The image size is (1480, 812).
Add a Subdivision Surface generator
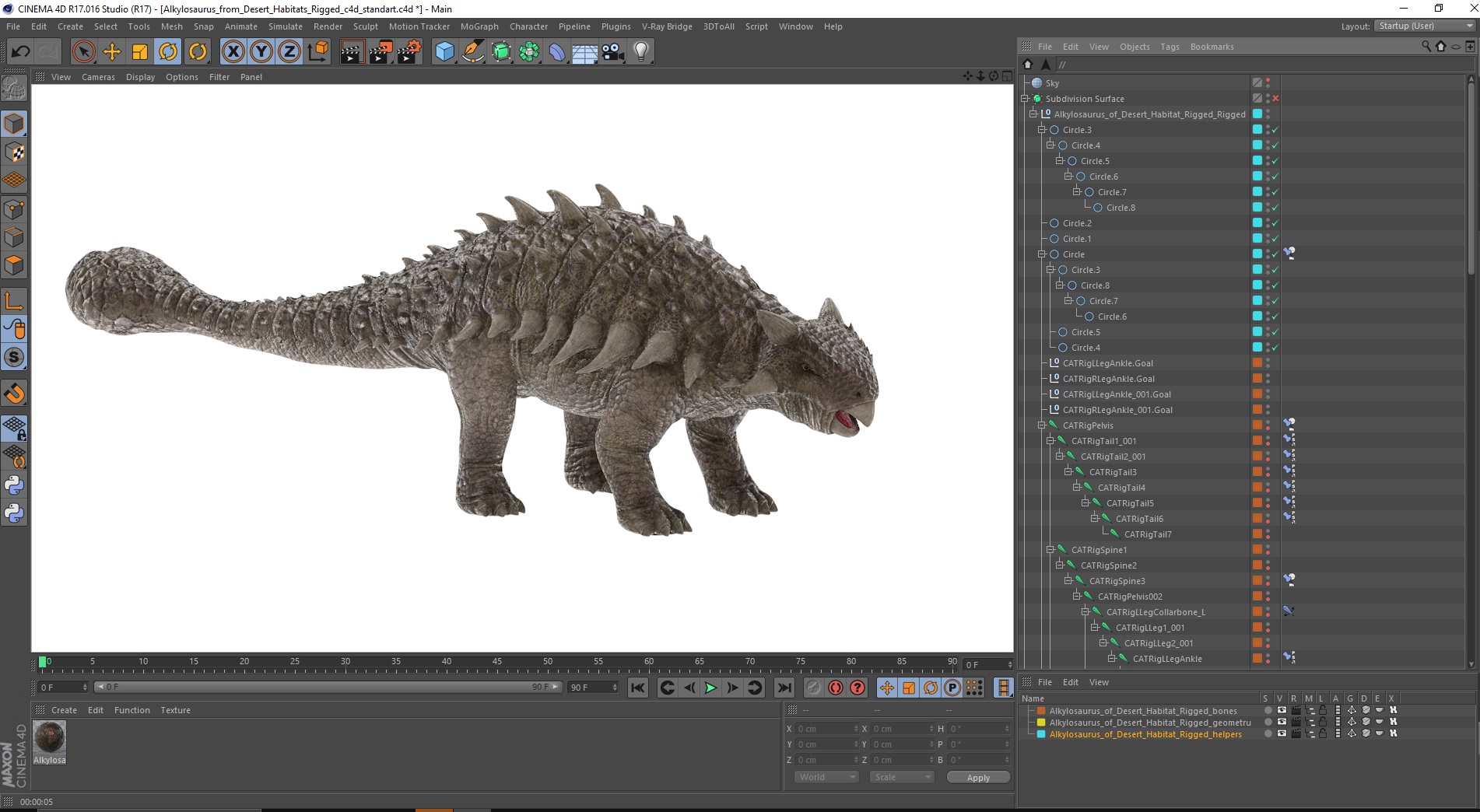502,52
